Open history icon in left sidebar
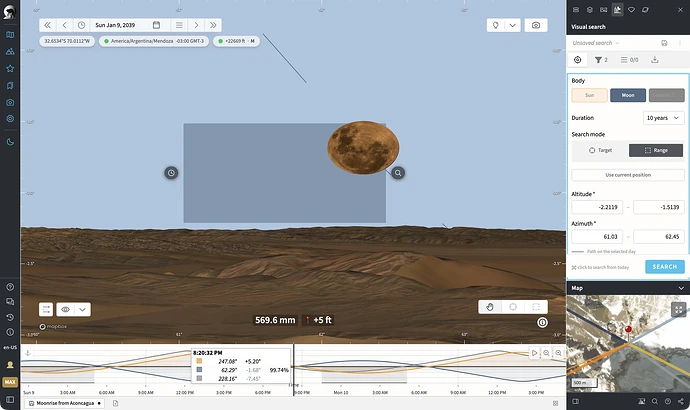 pyautogui.click(x=10, y=317)
